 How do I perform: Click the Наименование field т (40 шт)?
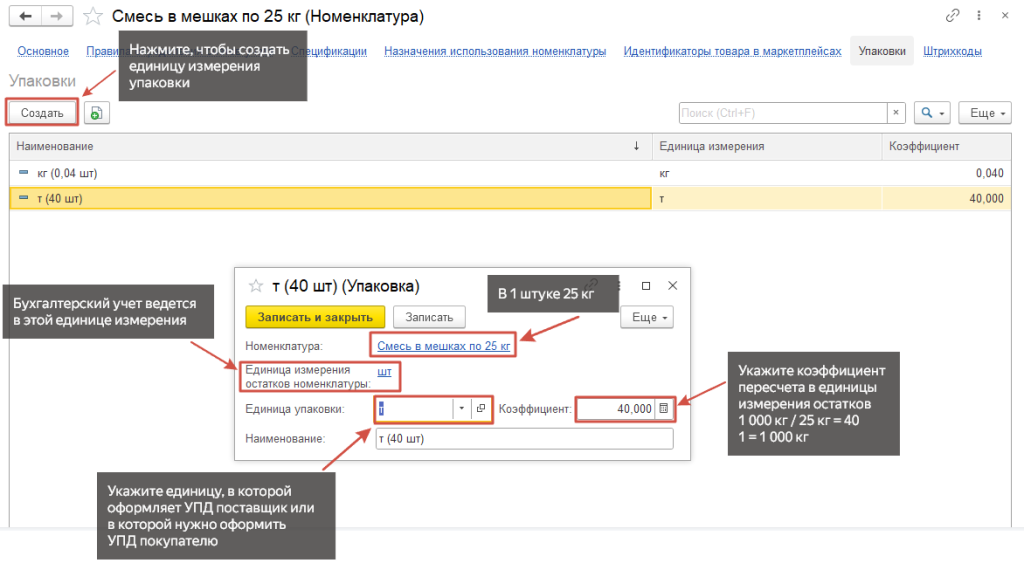[524, 439]
